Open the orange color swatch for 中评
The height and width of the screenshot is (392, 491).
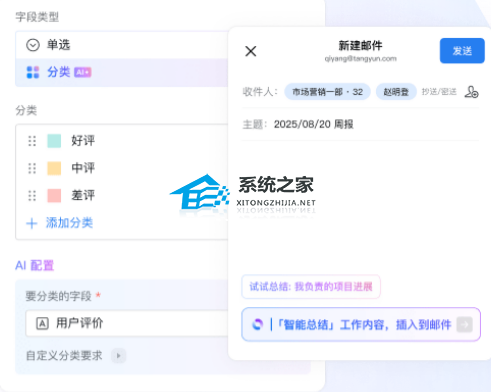click(54, 168)
